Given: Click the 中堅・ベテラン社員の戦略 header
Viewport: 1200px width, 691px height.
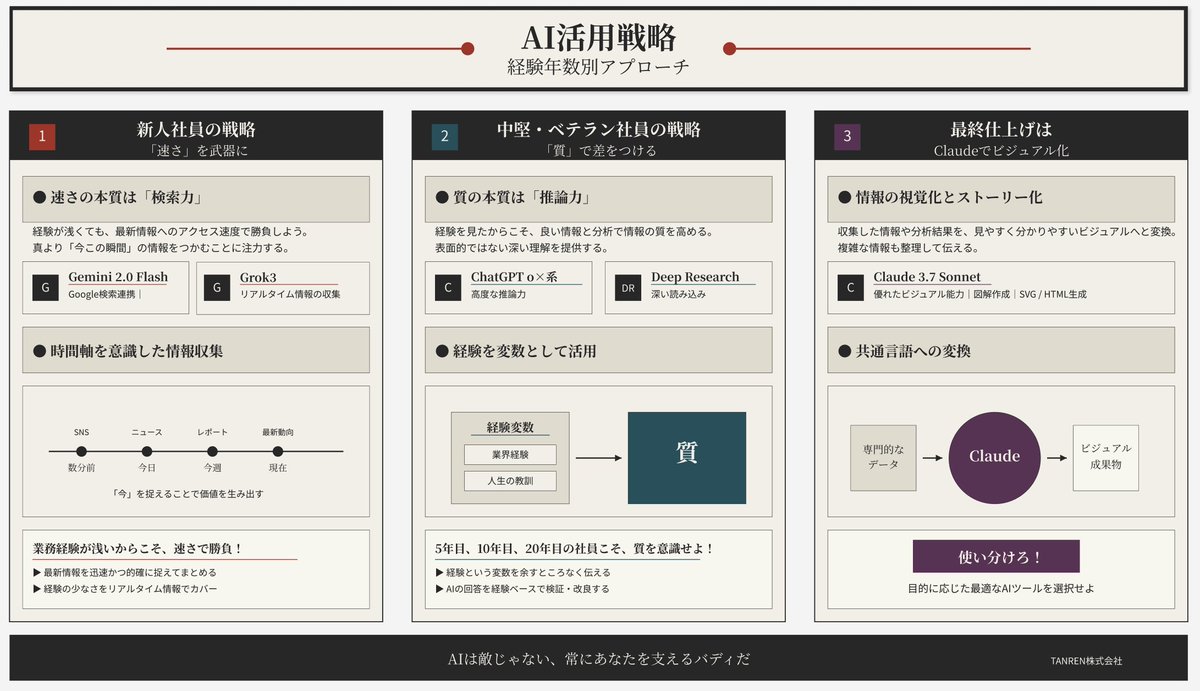Looking at the screenshot, I should (599, 130).
